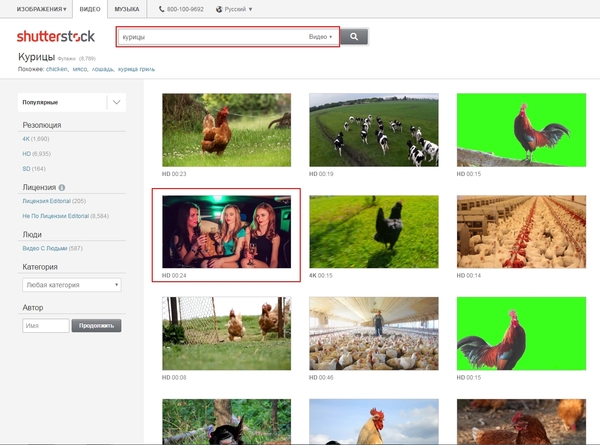Click the magnifier search button
The image size is (600, 445).
[354, 37]
